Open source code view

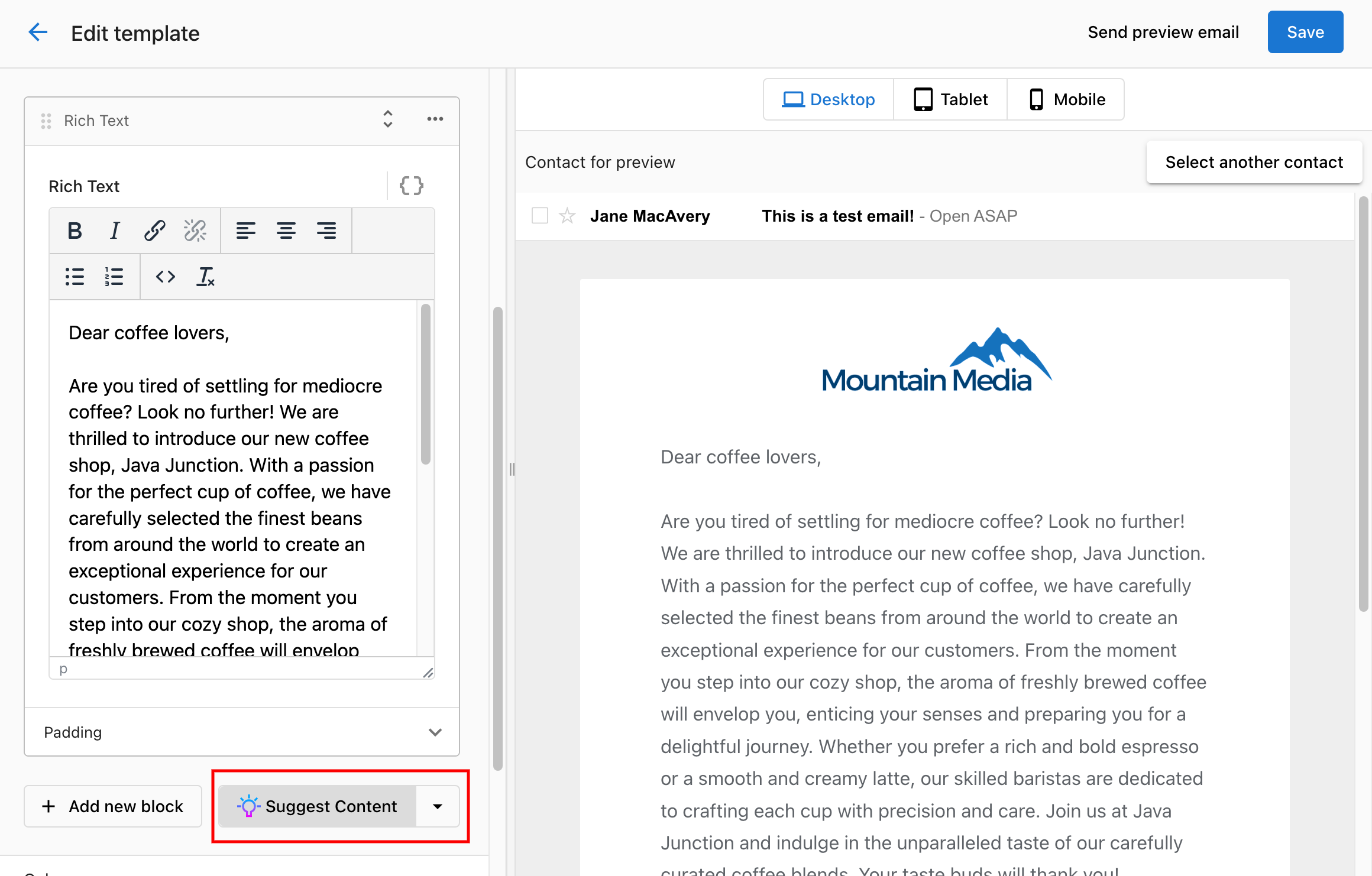166,277
